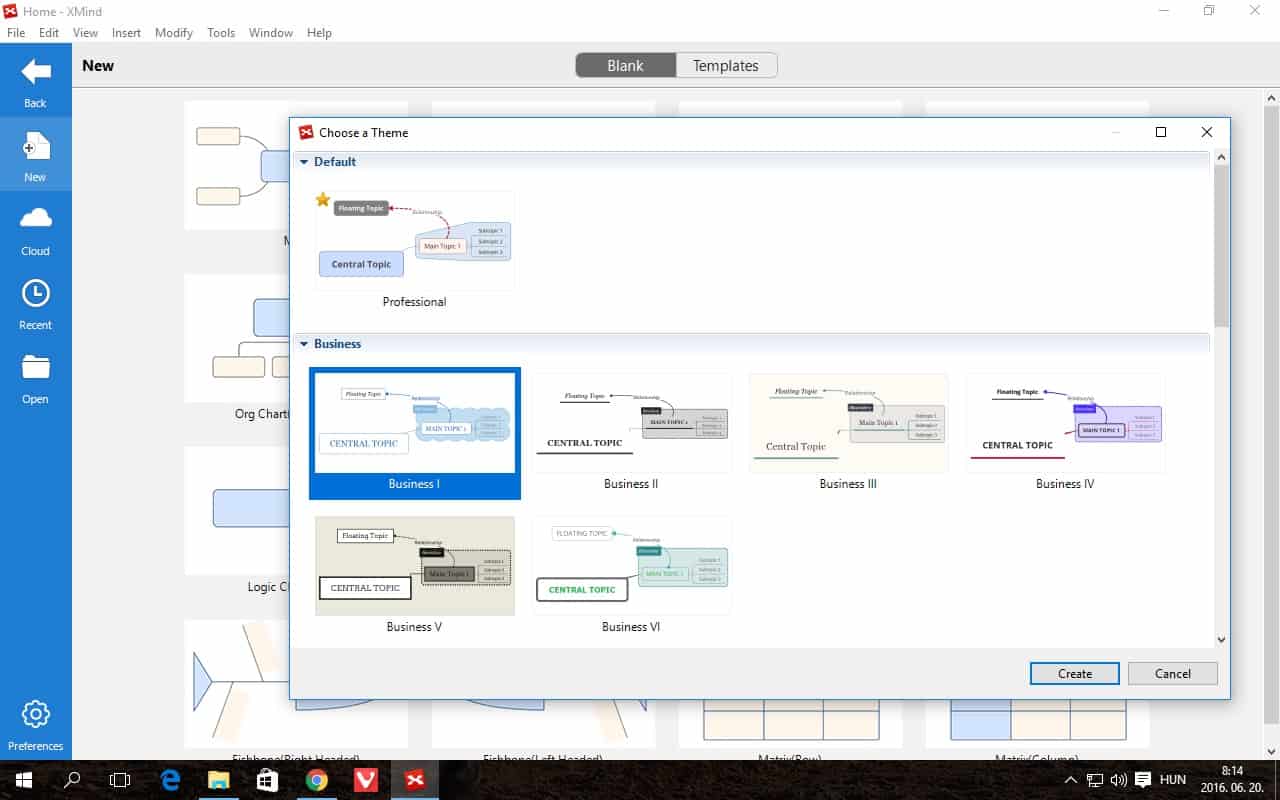Click the Windows Start button
This screenshot has height=800, width=1280.
click(x=24, y=780)
